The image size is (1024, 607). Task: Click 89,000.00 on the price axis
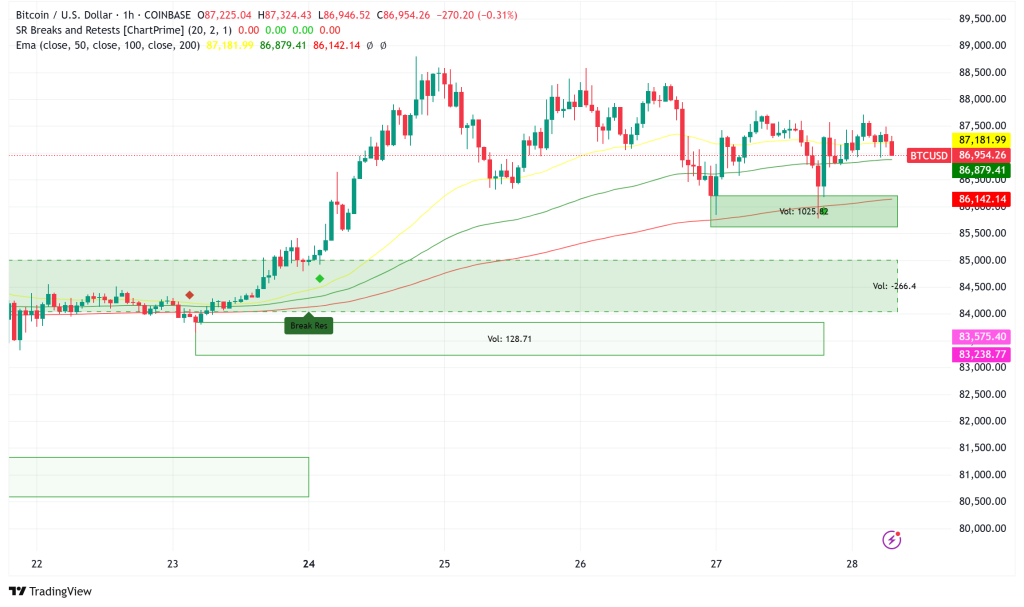pos(982,46)
